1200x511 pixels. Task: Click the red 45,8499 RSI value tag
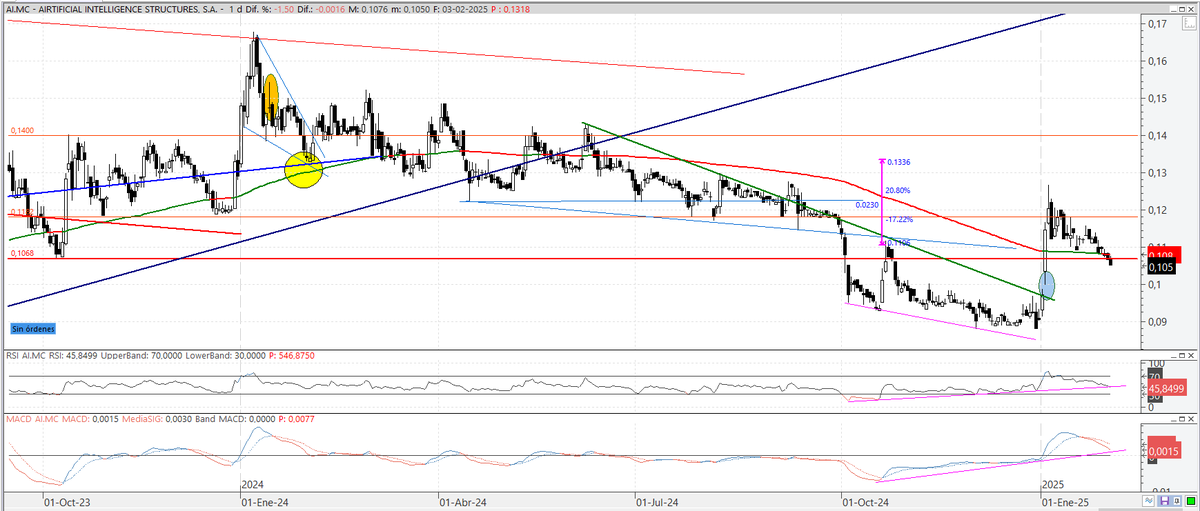click(x=1166, y=388)
